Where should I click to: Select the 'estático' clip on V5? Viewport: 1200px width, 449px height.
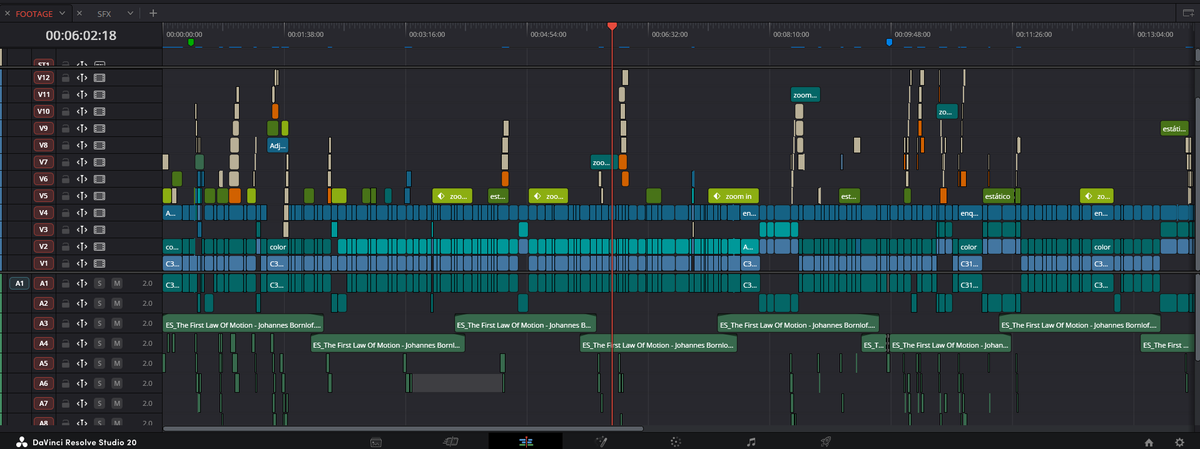(x=999, y=196)
